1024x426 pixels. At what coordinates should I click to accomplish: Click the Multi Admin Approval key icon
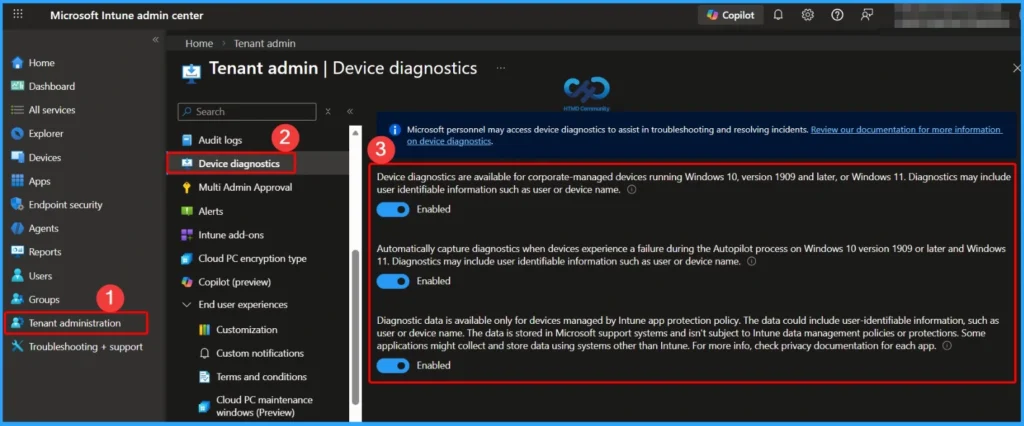[187, 188]
